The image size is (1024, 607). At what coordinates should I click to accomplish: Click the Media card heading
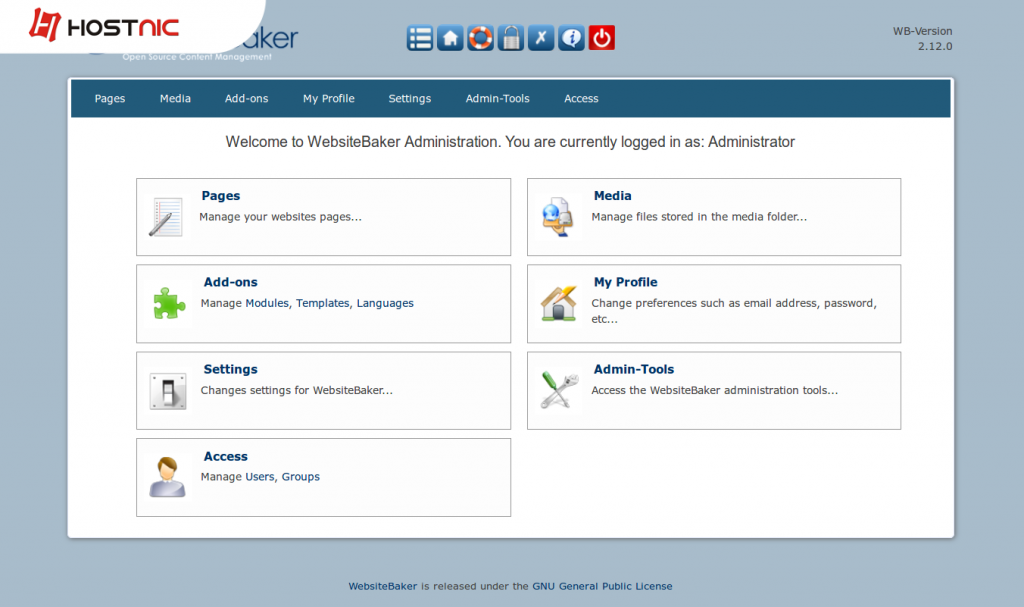pos(613,196)
